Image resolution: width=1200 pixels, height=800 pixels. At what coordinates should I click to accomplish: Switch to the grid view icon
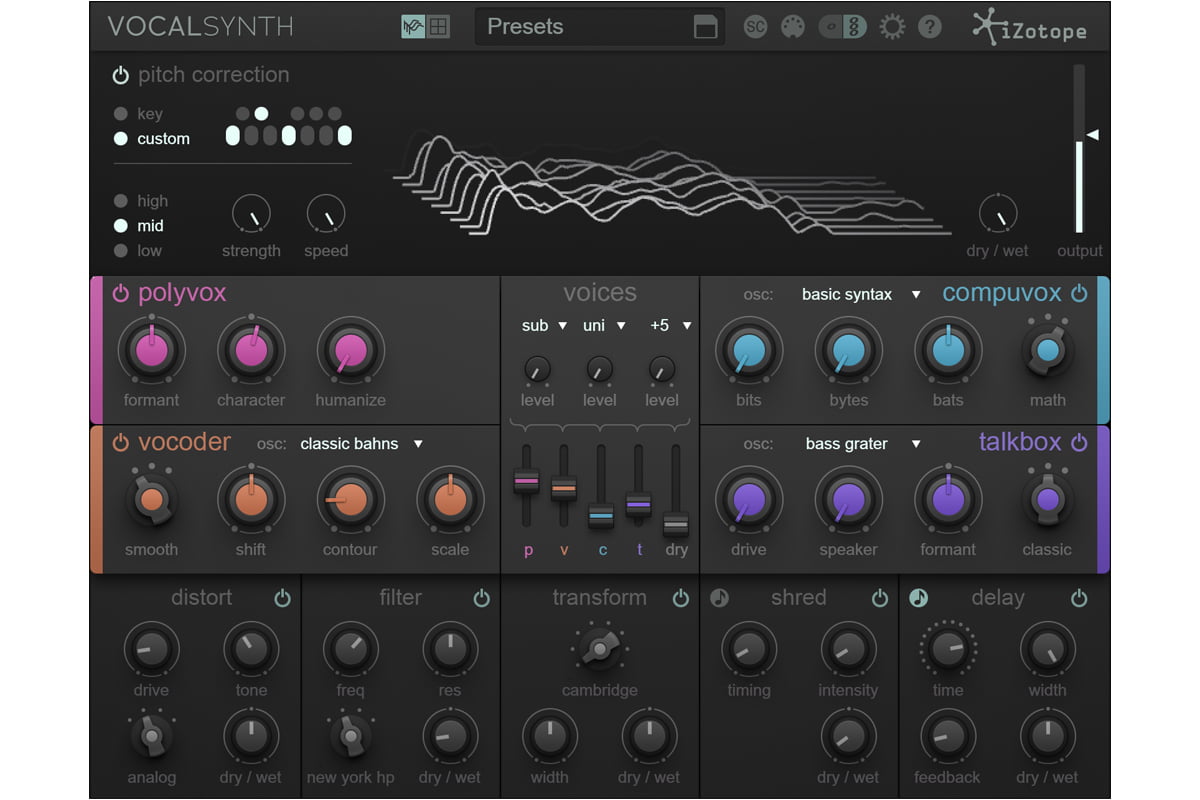(x=438, y=28)
